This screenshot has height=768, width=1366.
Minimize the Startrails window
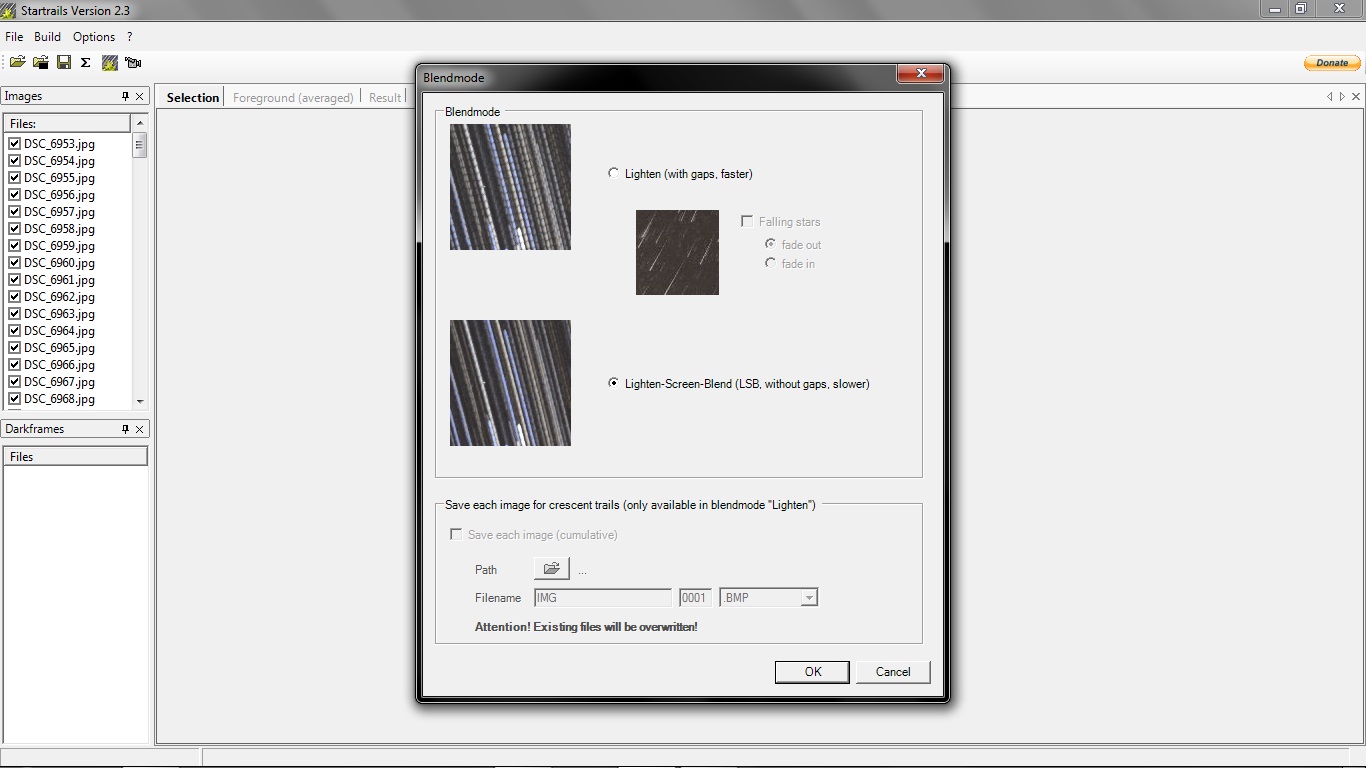[x=1275, y=9]
